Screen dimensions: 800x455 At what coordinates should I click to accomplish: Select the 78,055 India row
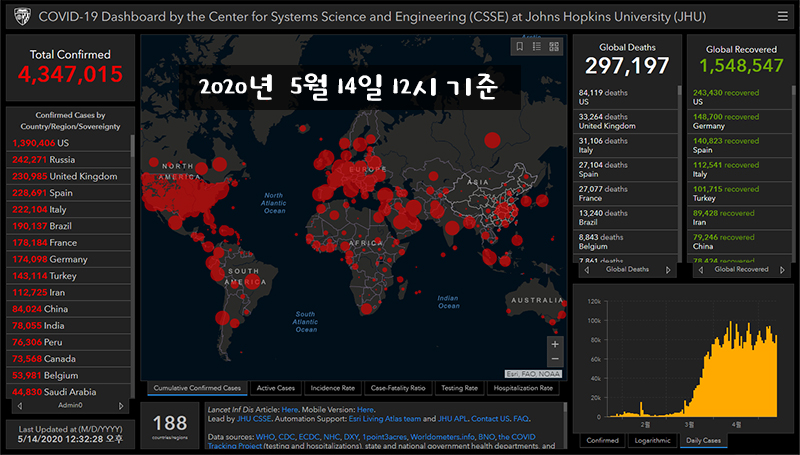(x=68, y=325)
